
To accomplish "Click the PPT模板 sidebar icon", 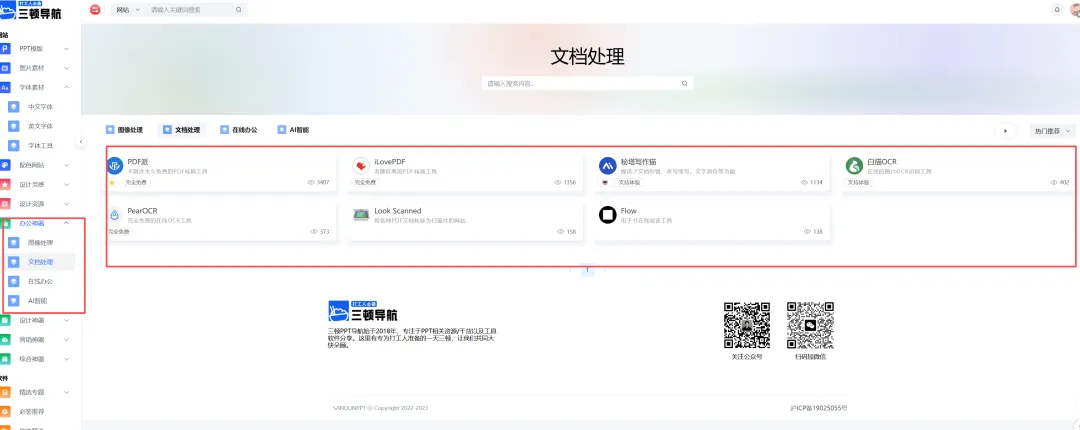I will click(5, 49).
